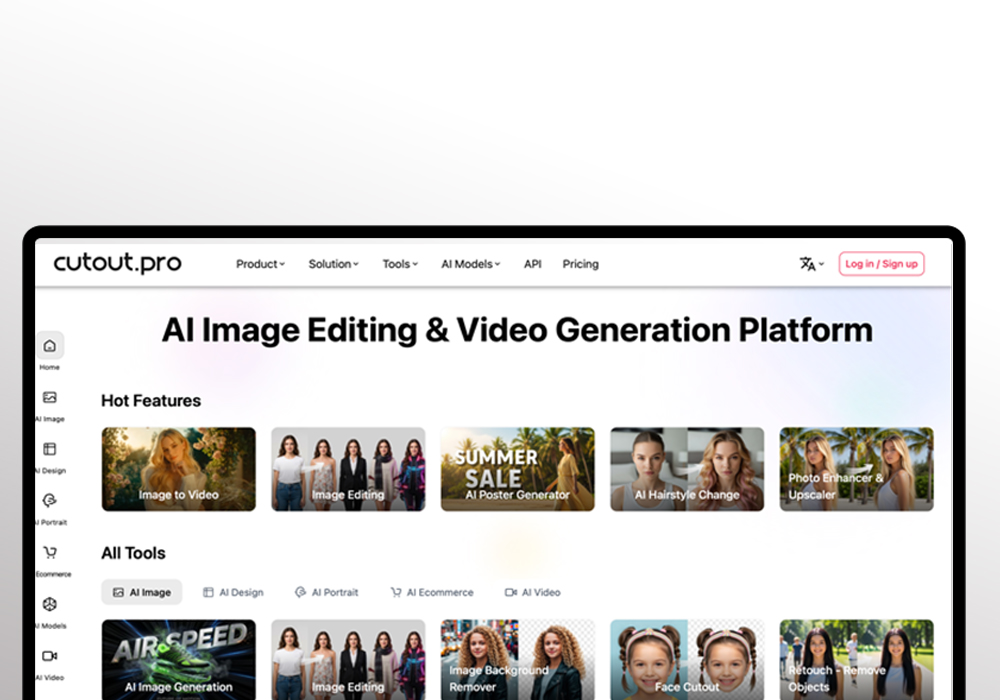Switch to AI Video tools tab
Screen dimensions: 1000x700
532,592
